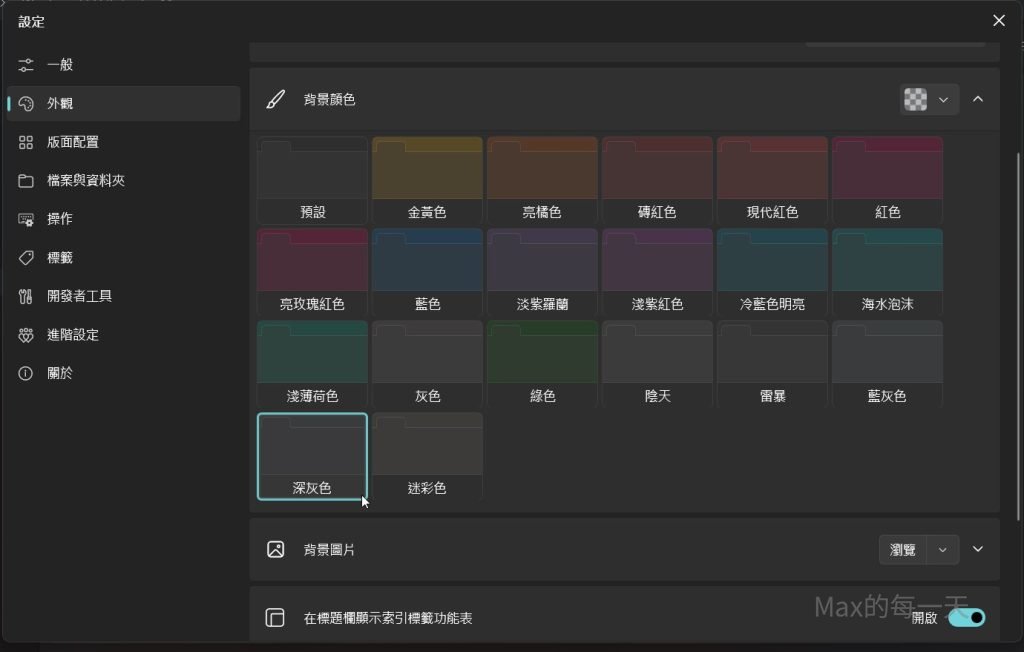
Task: Click the 標籤 tag icon
Action: 26,258
